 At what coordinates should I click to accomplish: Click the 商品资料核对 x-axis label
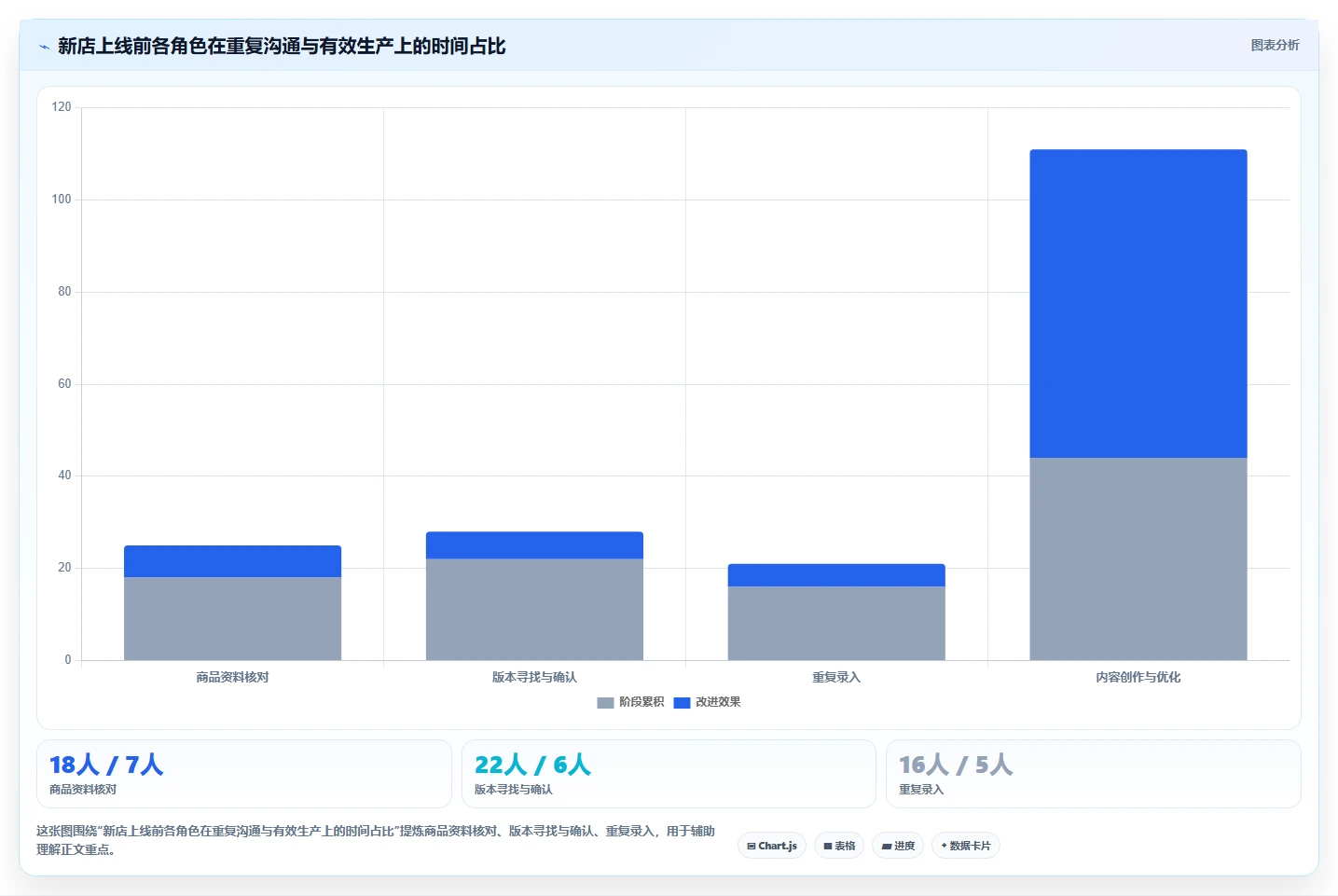point(232,677)
